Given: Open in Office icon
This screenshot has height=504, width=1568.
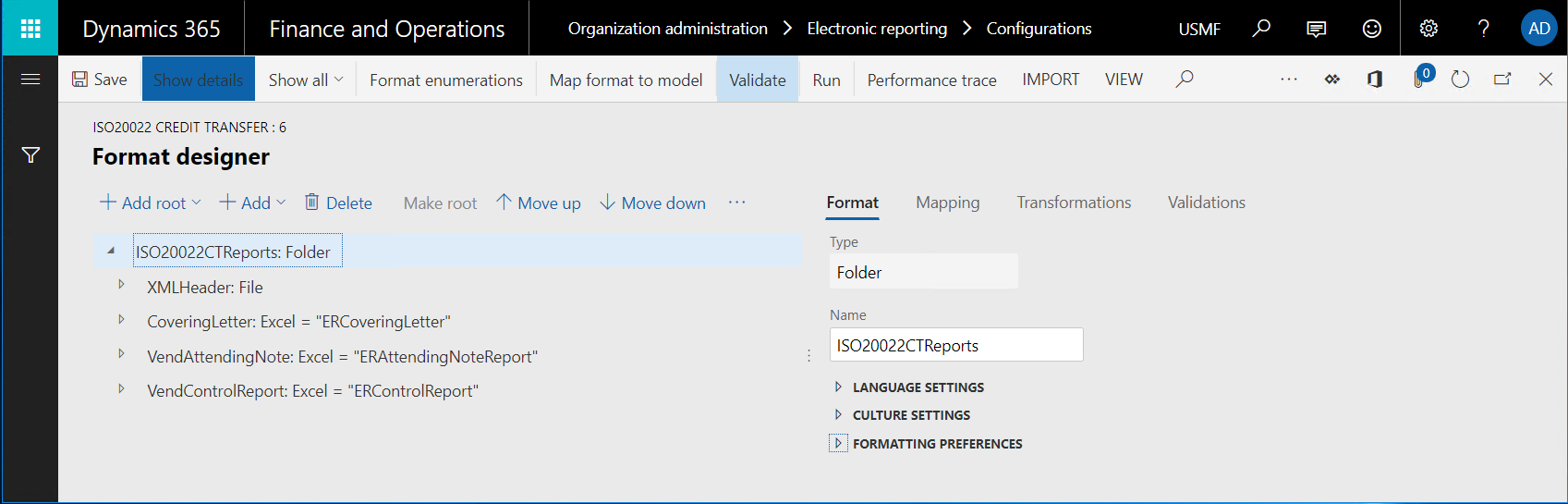Looking at the screenshot, I should point(1375,80).
